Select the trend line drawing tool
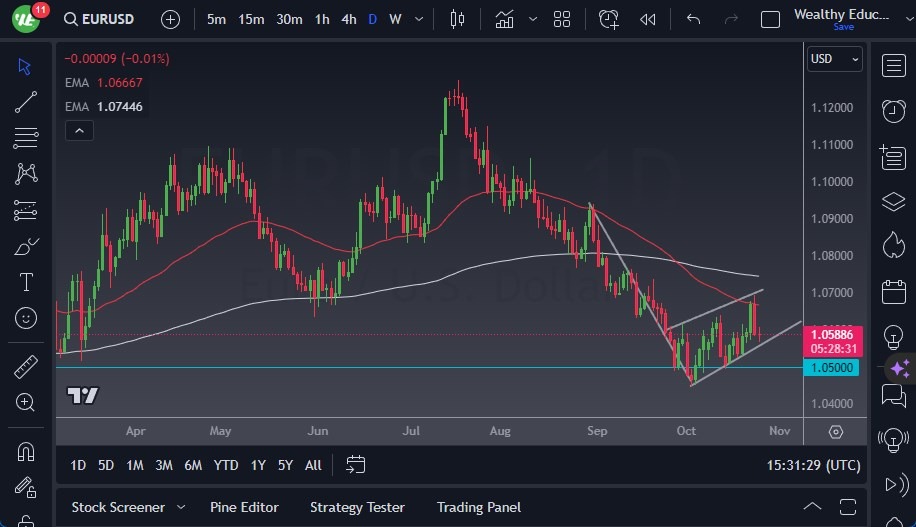The height and width of the screenshot is (527, 916). (x=27, y=102)
